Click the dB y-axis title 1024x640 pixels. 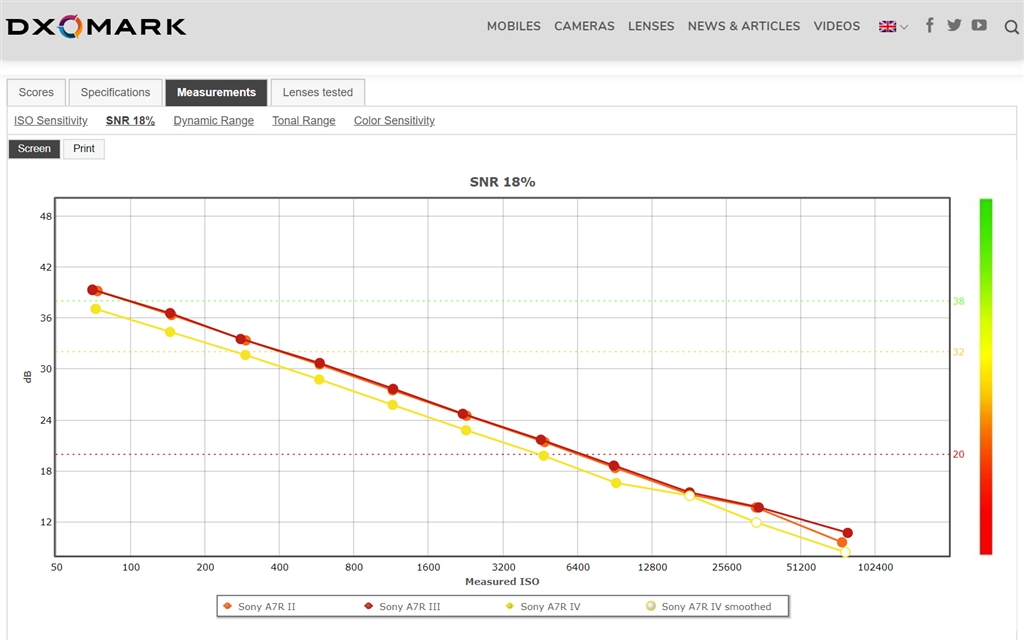27,377
